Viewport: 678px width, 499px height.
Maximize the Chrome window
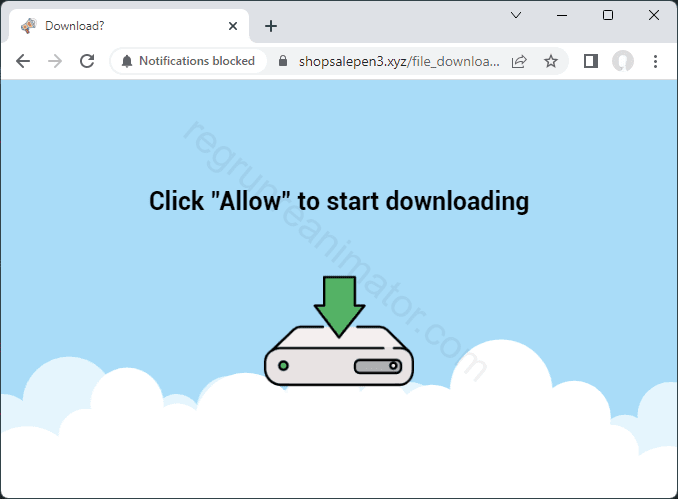click(608, 15)
